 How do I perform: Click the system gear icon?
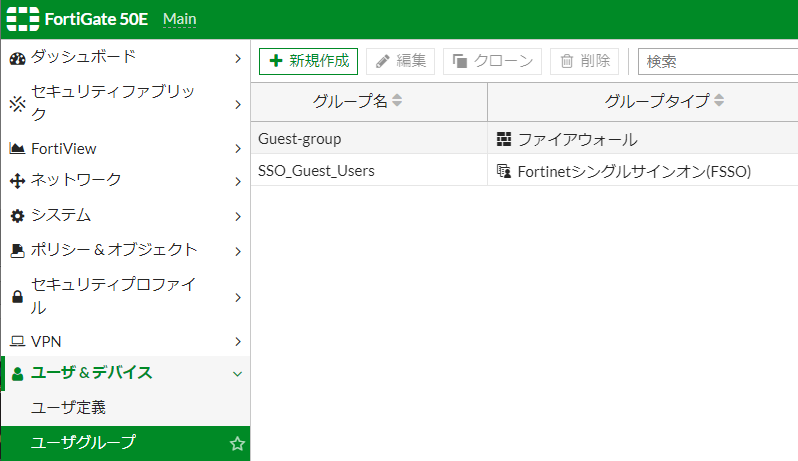17,216
